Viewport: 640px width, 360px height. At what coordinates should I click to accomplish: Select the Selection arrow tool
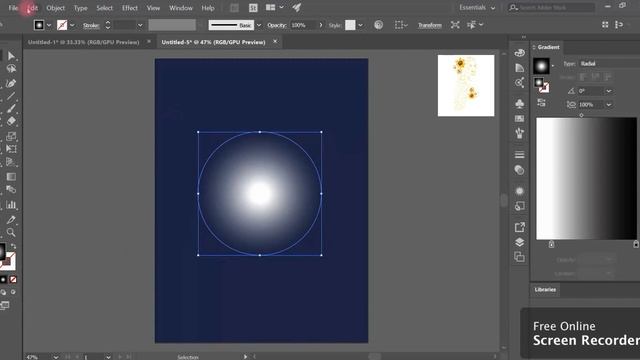[x=11, y=56]
